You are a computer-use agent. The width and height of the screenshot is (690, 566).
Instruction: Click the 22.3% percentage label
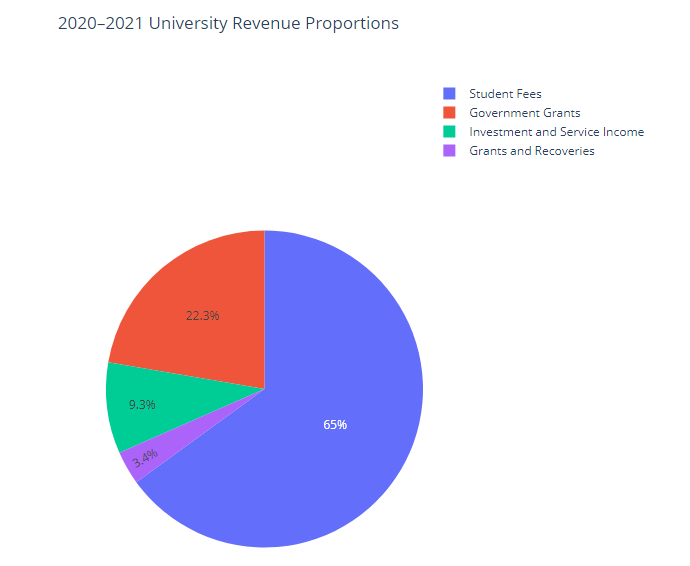pyautogui.click(x=202, y=315)
